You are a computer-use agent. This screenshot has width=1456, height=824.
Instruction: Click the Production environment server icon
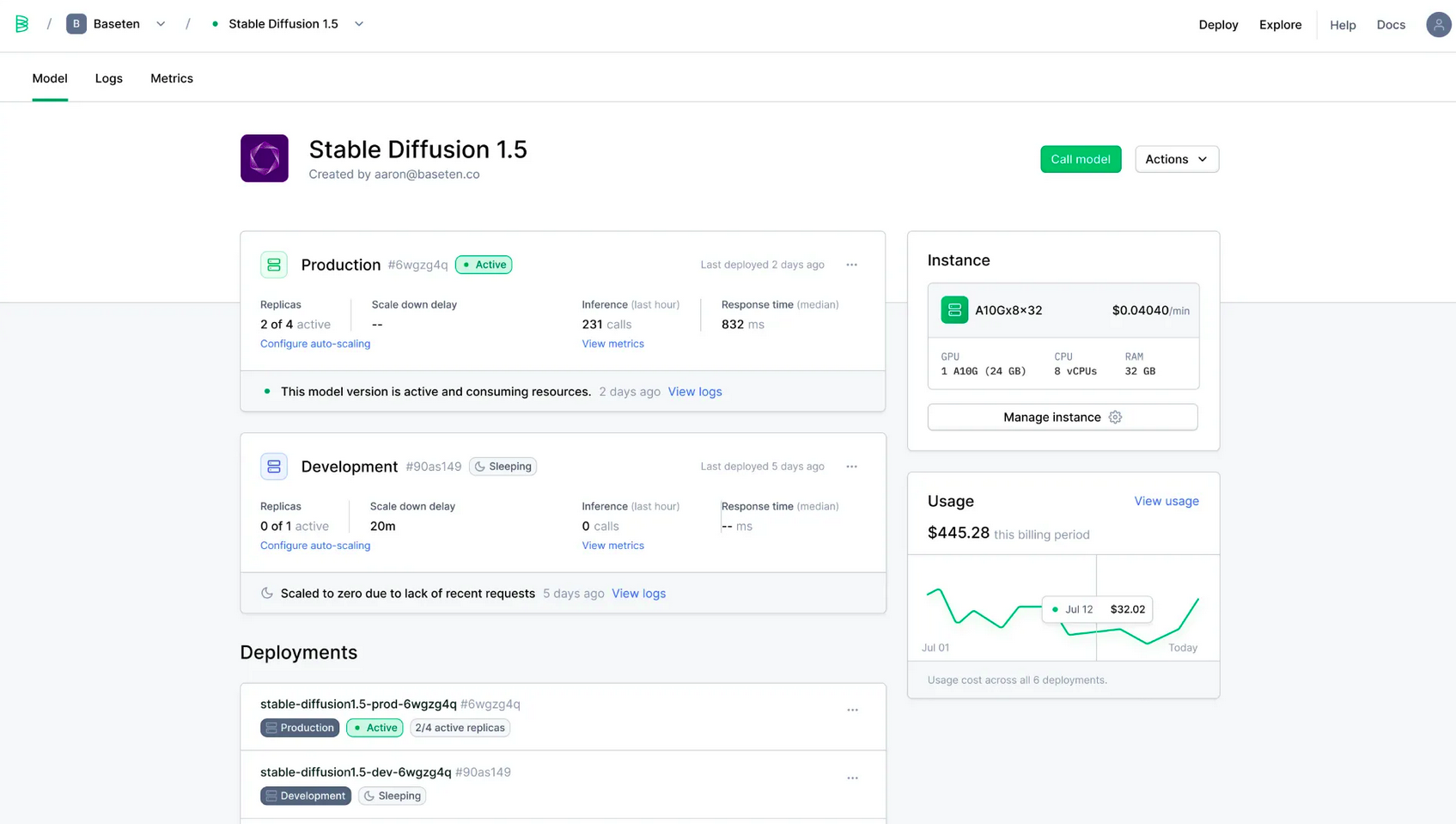274,265
